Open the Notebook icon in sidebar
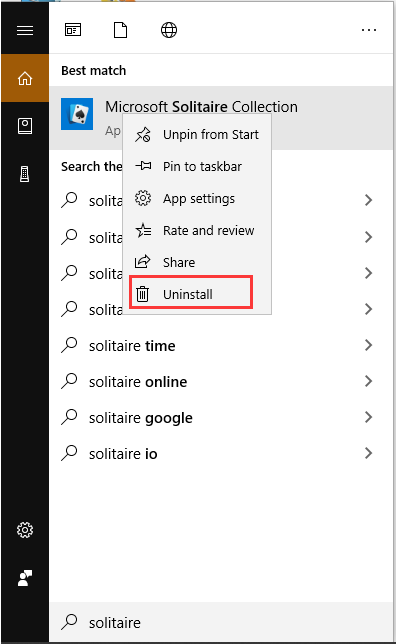The height and width of the screenshot is (644, 396). tap(25, 126)
